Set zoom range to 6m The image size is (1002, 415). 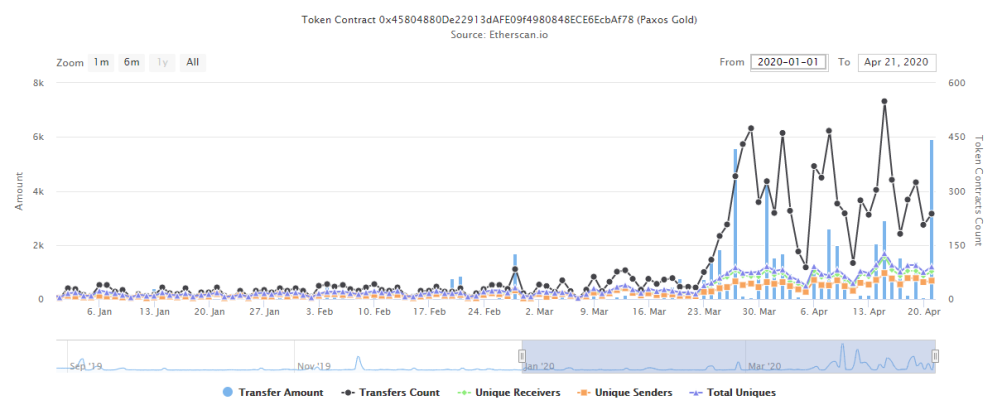pos(131,62)
